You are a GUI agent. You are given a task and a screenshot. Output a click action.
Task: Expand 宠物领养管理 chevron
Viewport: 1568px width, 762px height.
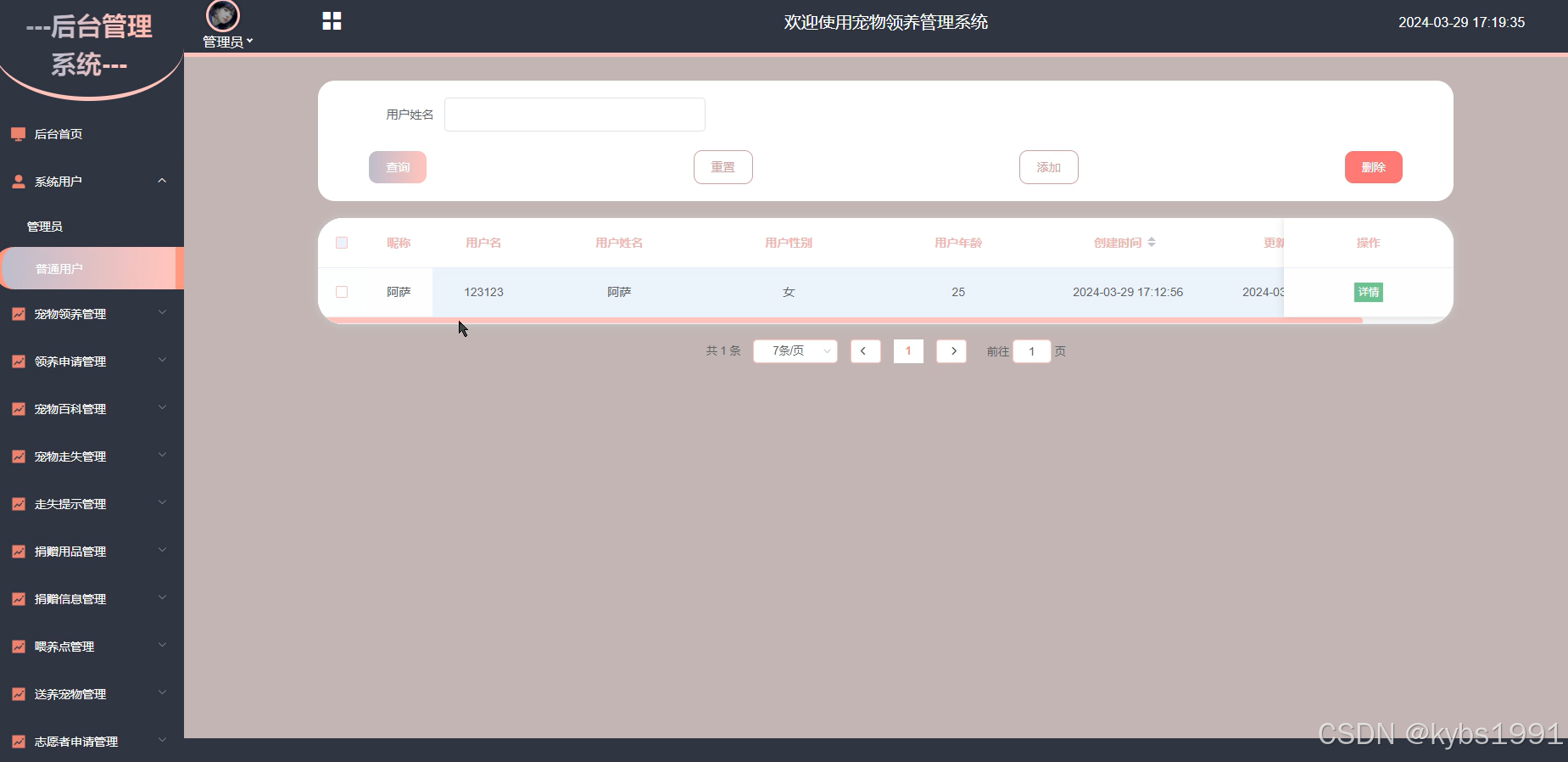point(162,313)
